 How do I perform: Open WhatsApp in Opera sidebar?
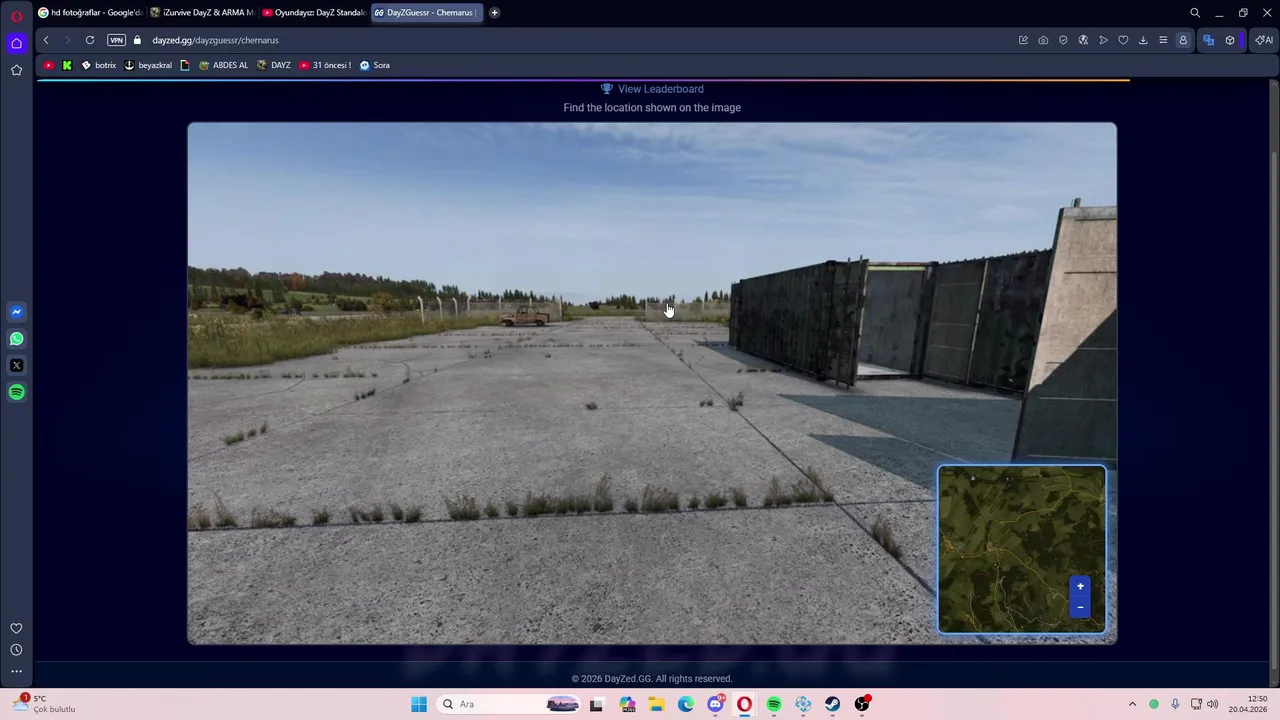pyautogui.click(x=16, y=339)
